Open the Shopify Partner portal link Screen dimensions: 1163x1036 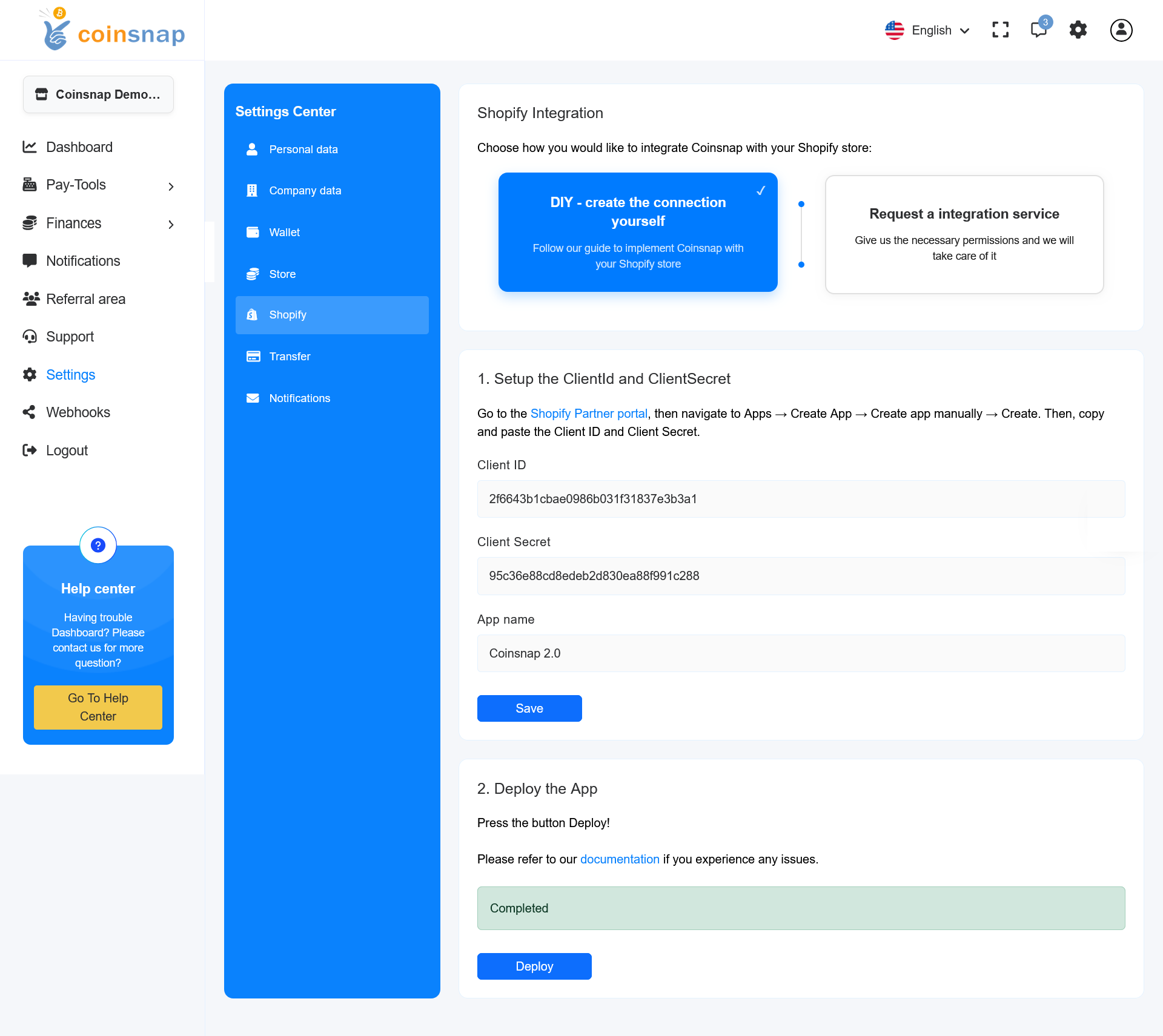tap(588, 414)
